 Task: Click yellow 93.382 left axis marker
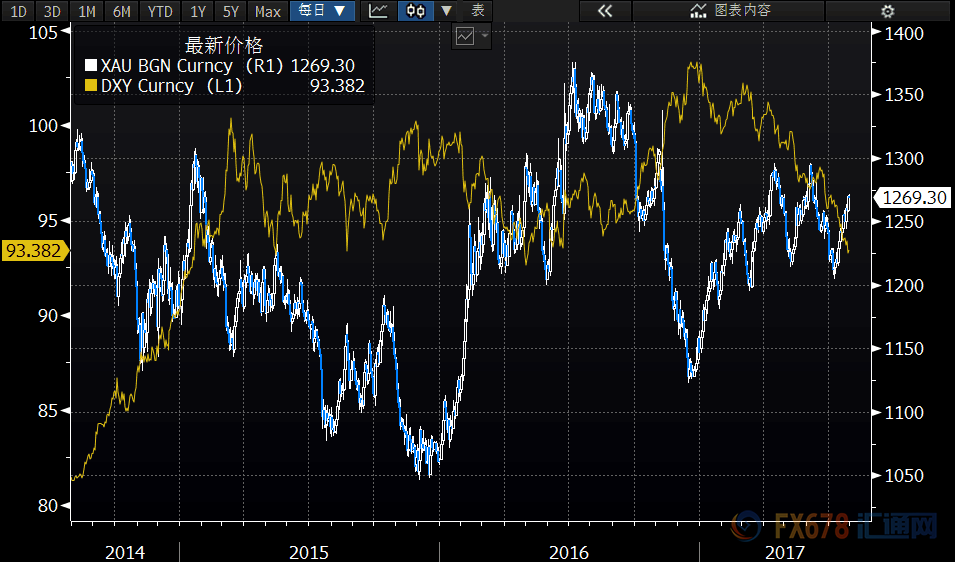(x=34, y=250)
